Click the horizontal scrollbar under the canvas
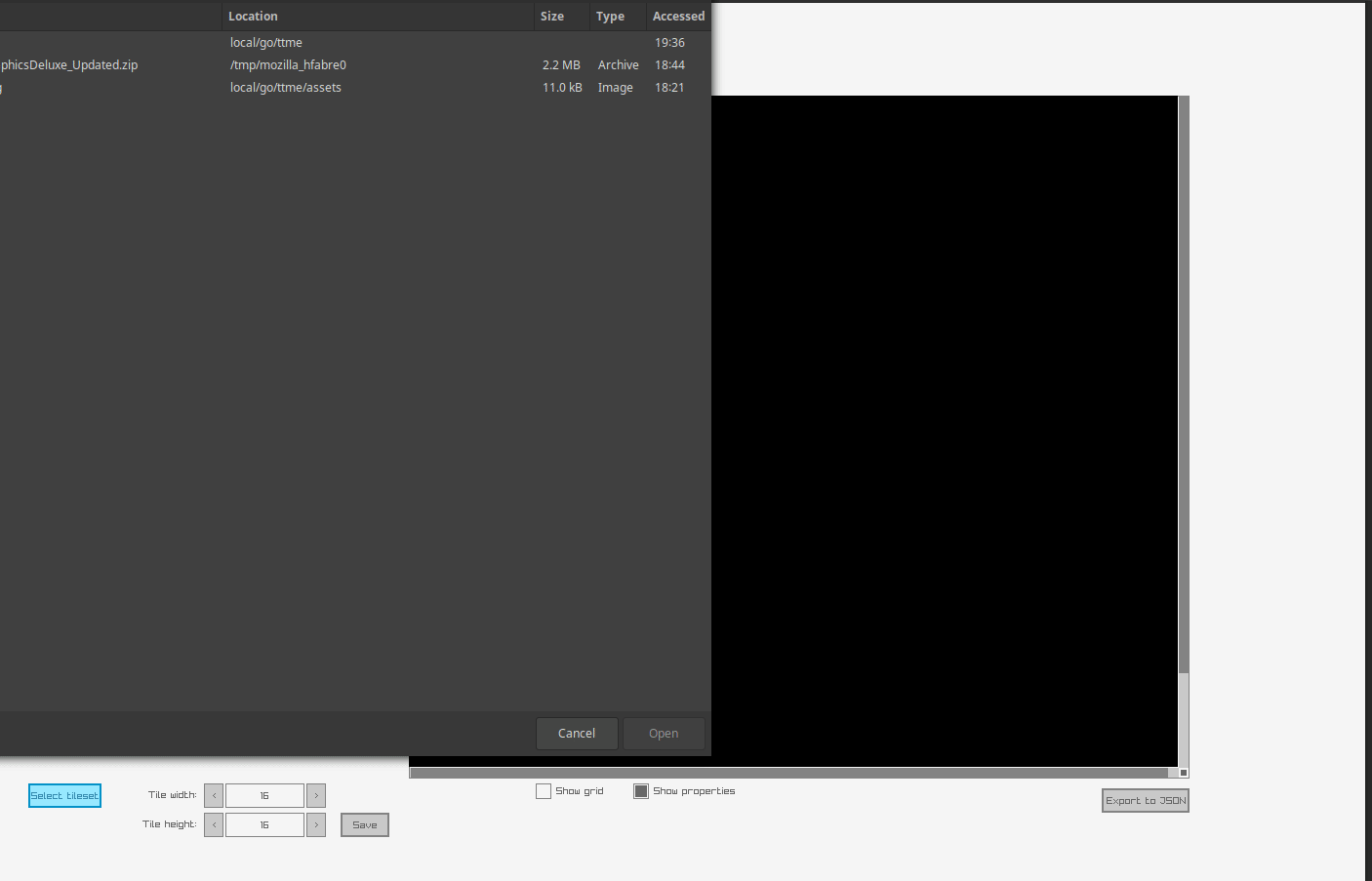The width and height of the screenshot is (1372, 881). [789, 773]
